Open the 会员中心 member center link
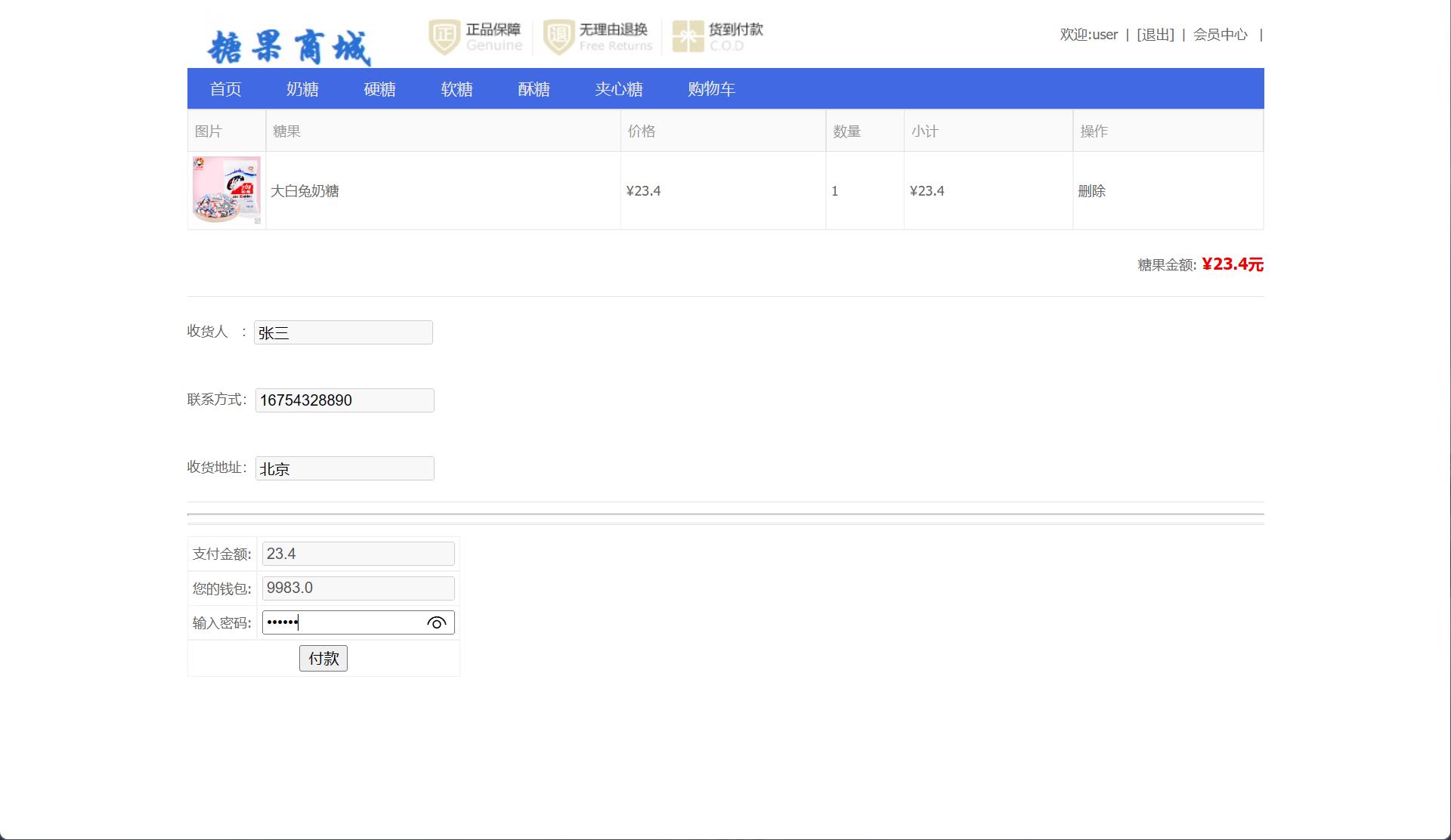The height and width of the screenshot is (840, 1451). tap(1220, 35)
